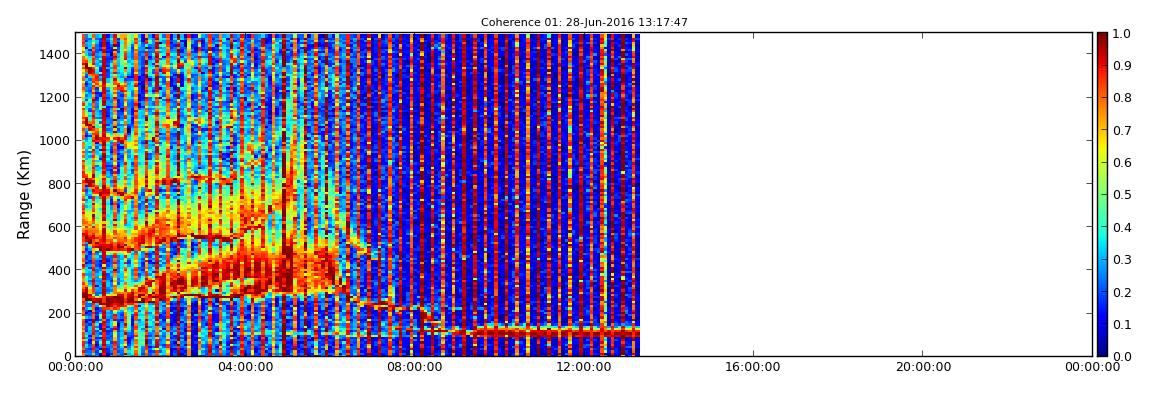Click the 'Range (Km)' y-axis label

[24, 194]
